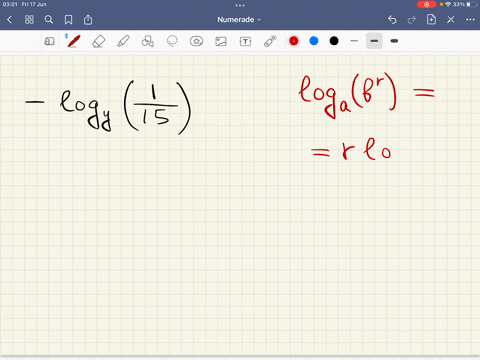Bookmark the current page
This screenshot has width=480, height=360.
pos(68,20)
